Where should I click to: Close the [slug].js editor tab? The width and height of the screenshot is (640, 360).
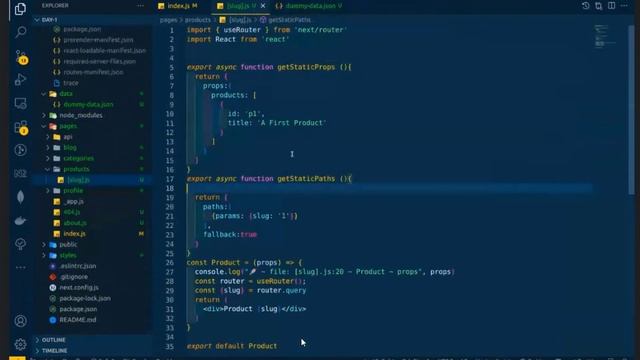(263, 6)
